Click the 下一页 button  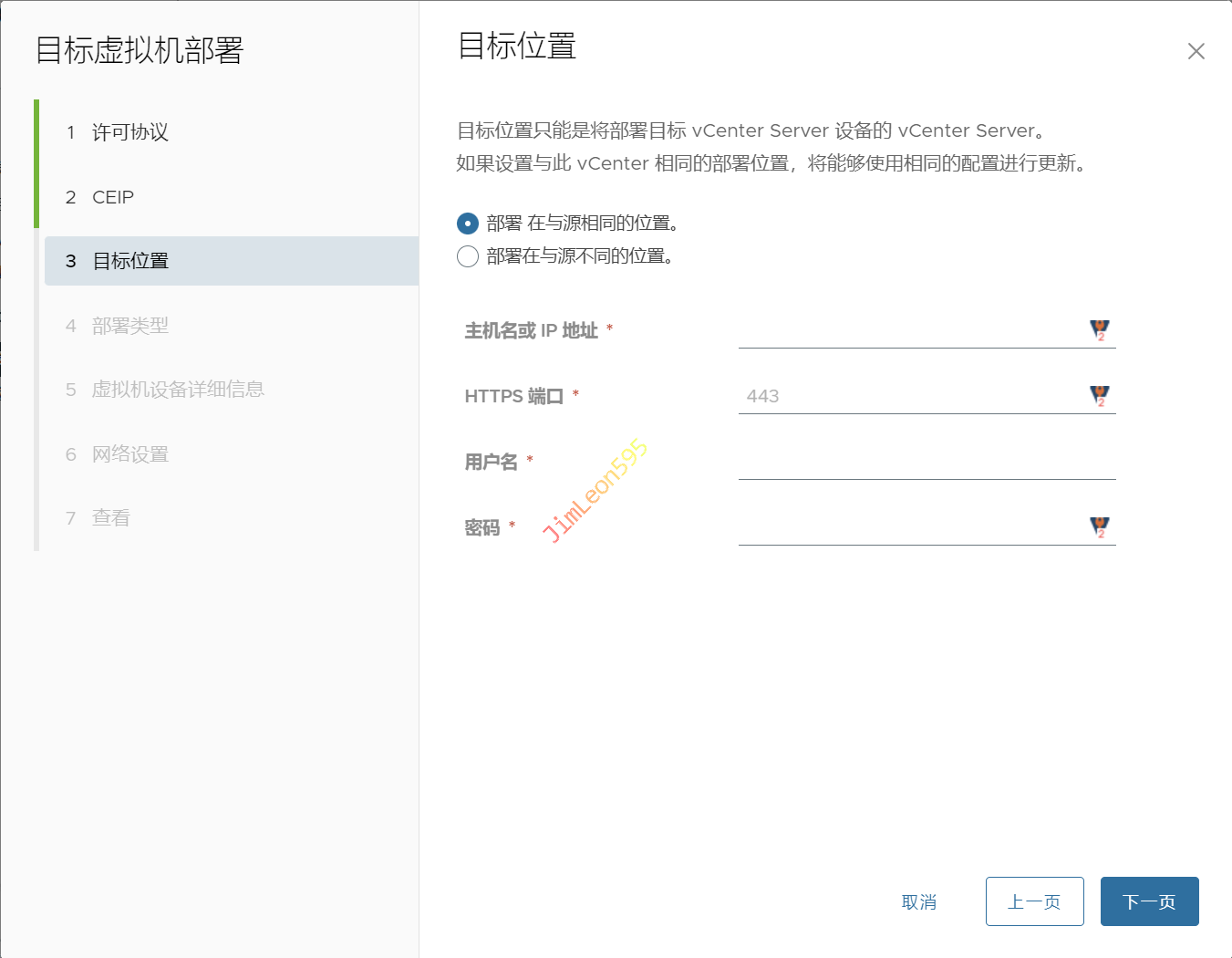1149,901
